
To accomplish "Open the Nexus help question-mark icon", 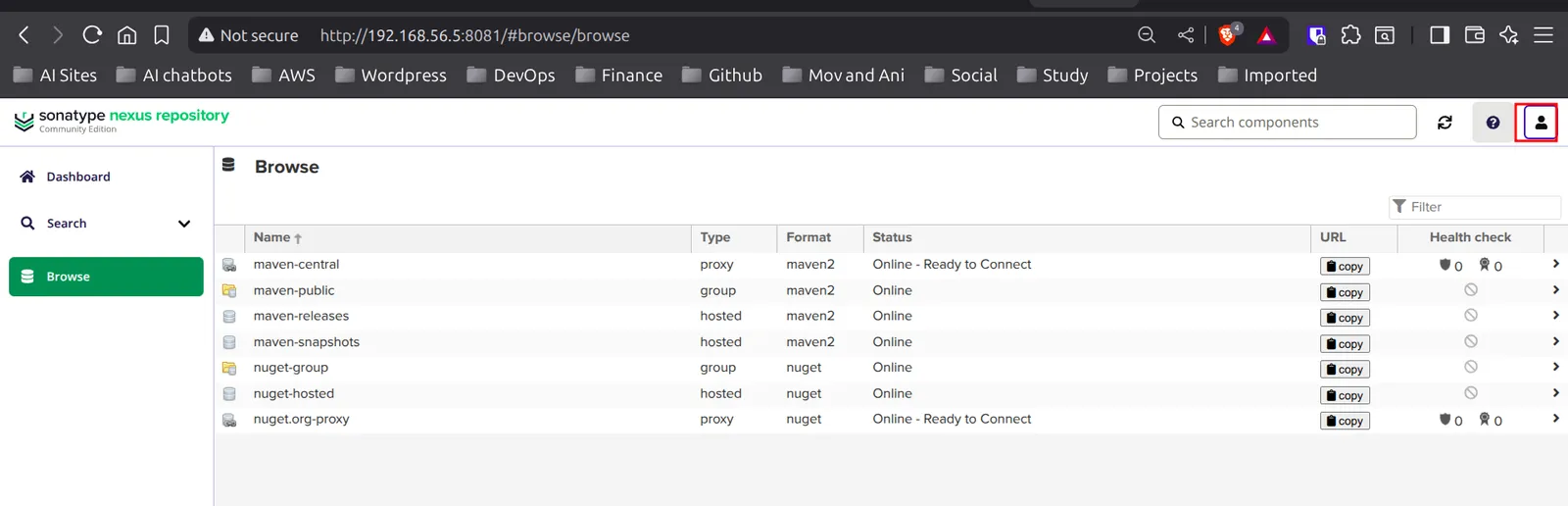I will pos(1493,123).
